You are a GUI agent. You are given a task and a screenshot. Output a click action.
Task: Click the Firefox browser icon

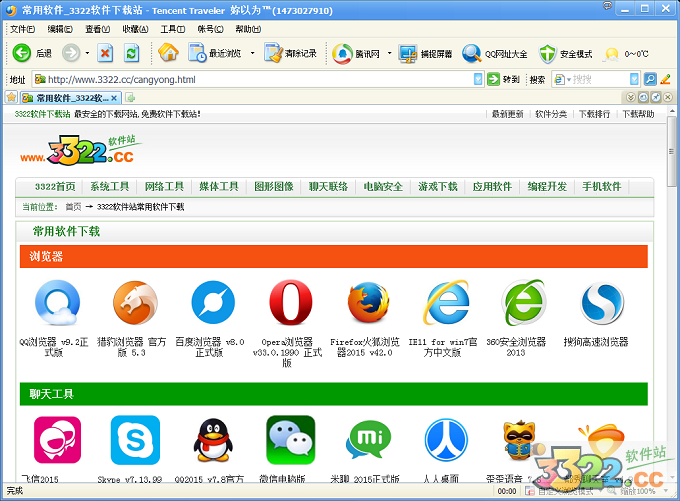click(368, 302)
